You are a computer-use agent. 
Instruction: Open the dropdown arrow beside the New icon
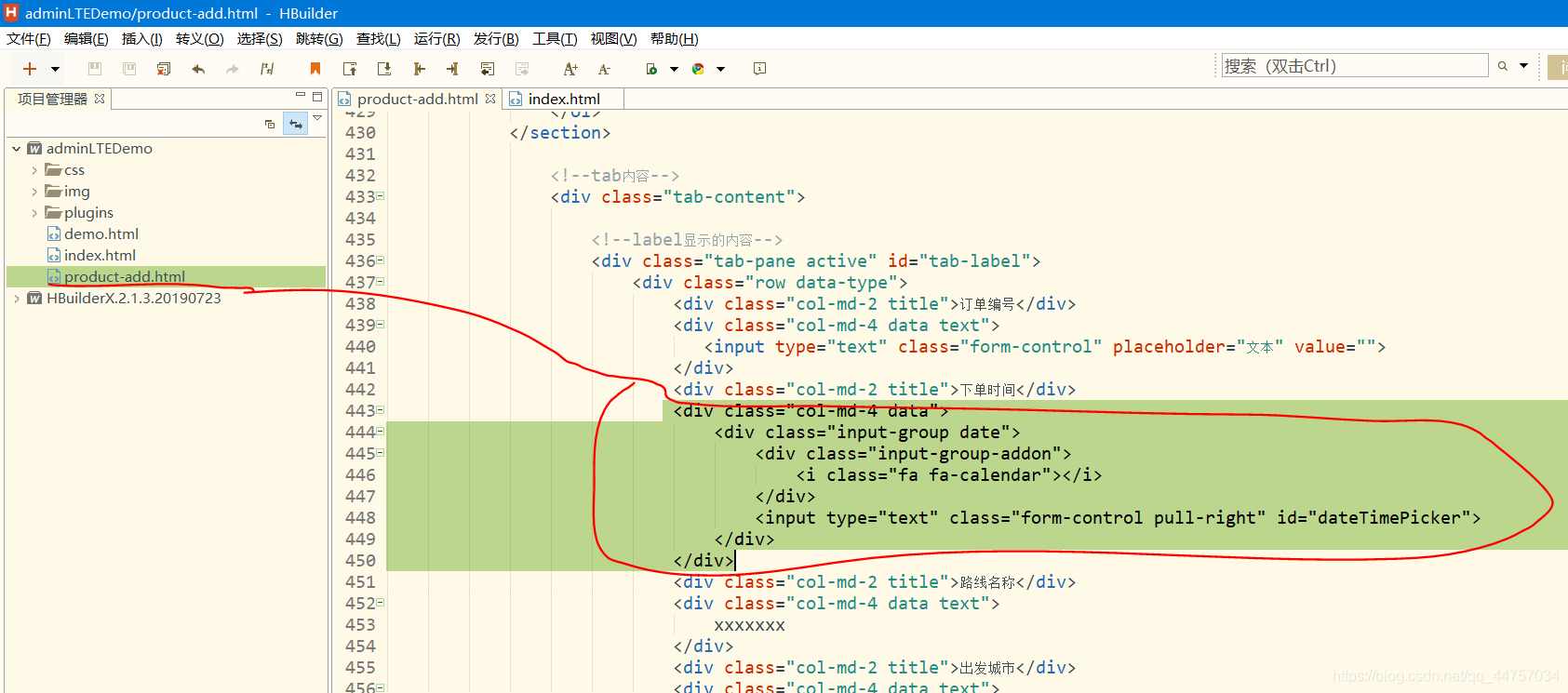click(56, 69)
